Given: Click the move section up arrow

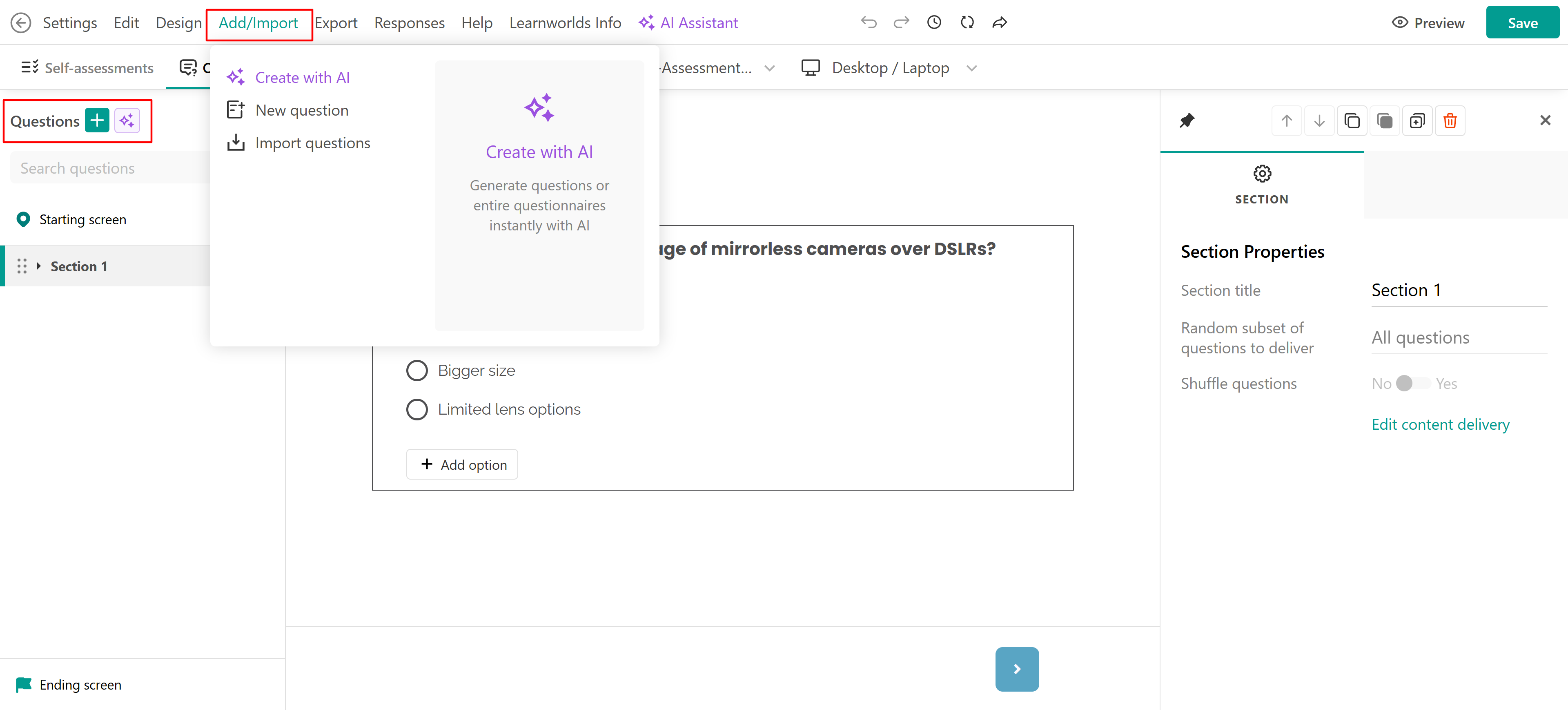Looking at the screenshot, I should pos(1286,121).
